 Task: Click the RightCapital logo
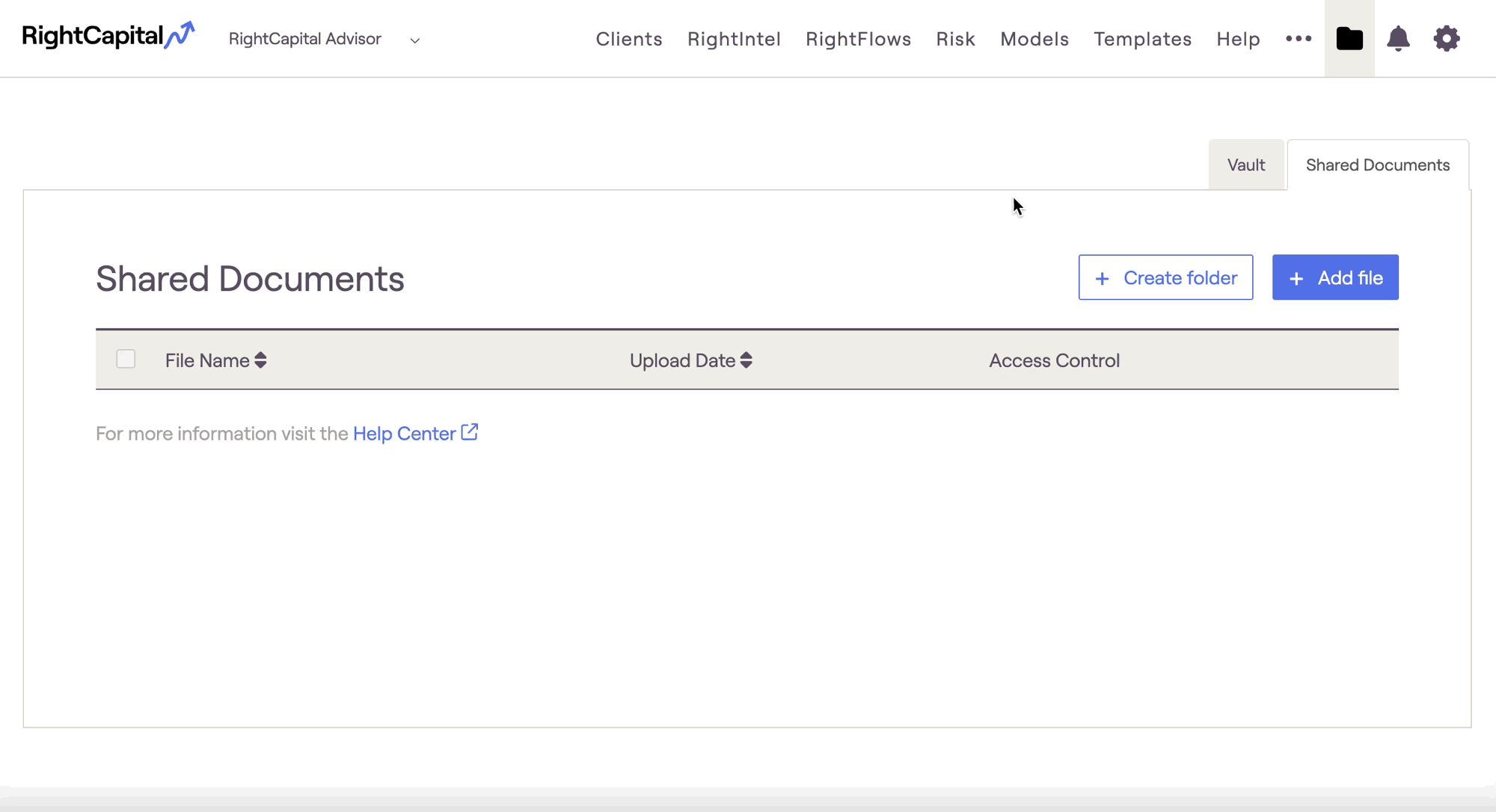tap(108, 36)
